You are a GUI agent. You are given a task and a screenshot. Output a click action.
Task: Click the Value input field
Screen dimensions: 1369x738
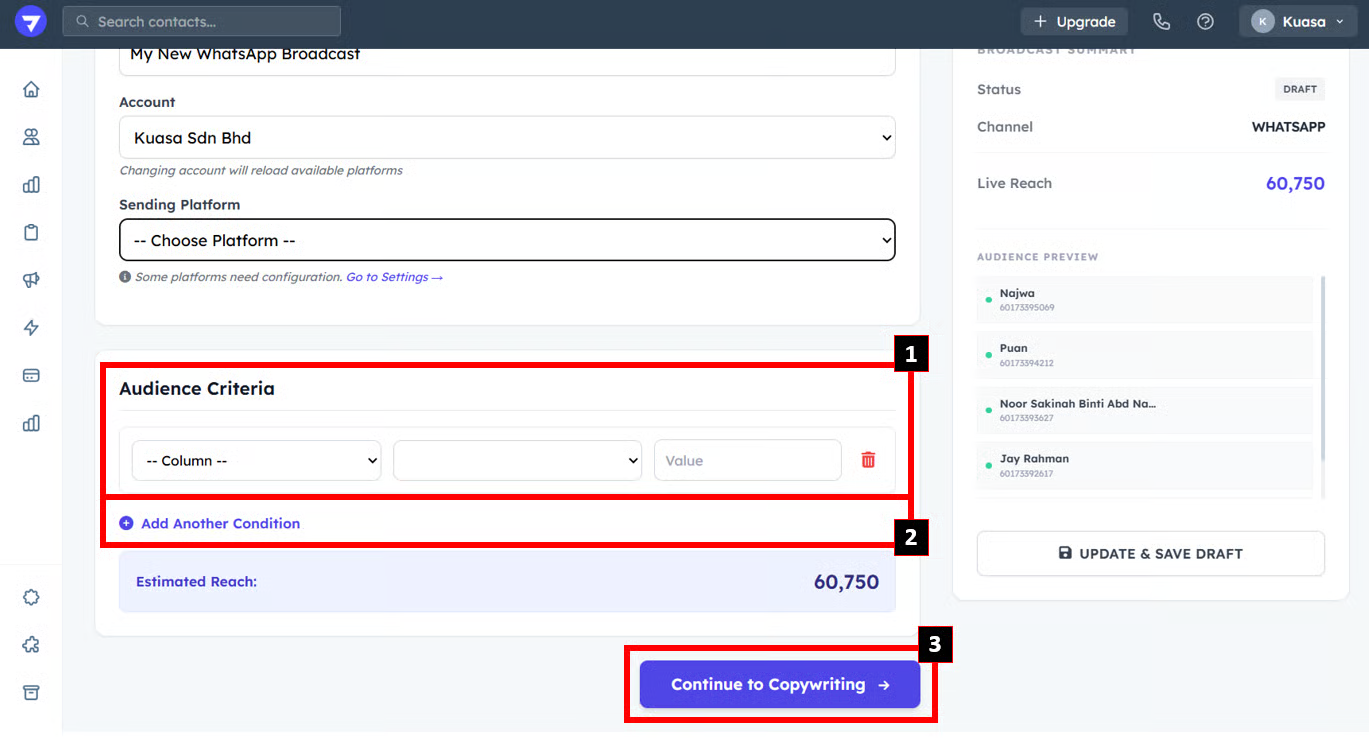tap(747, 460)
